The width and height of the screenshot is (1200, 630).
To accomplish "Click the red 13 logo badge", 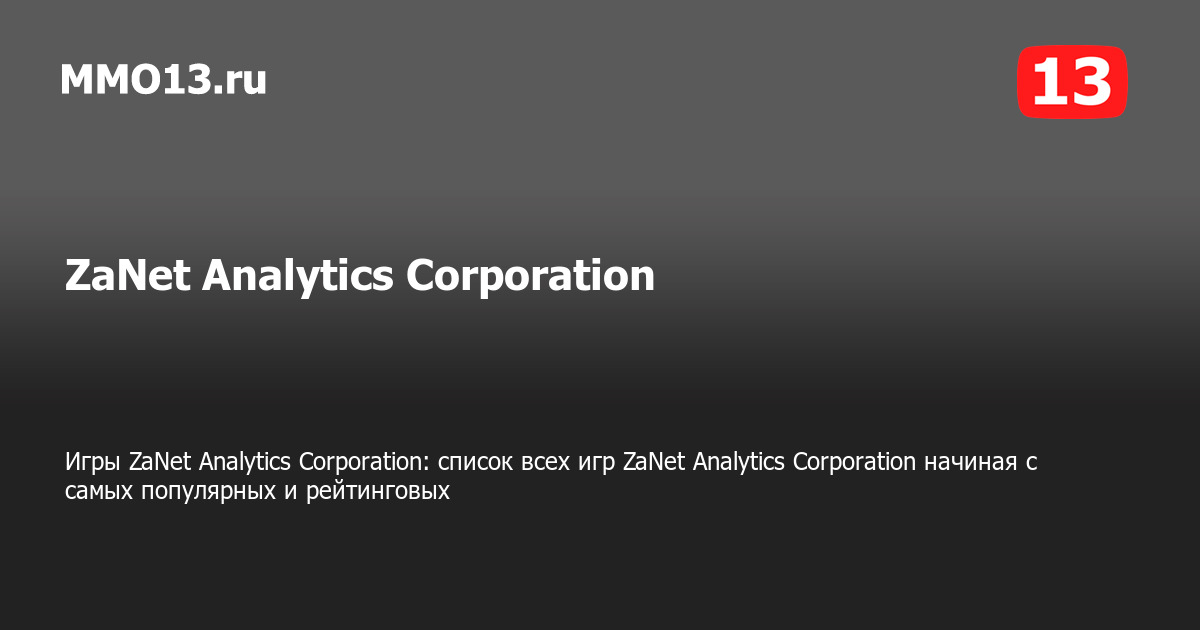I will [x=1072, y=82].
